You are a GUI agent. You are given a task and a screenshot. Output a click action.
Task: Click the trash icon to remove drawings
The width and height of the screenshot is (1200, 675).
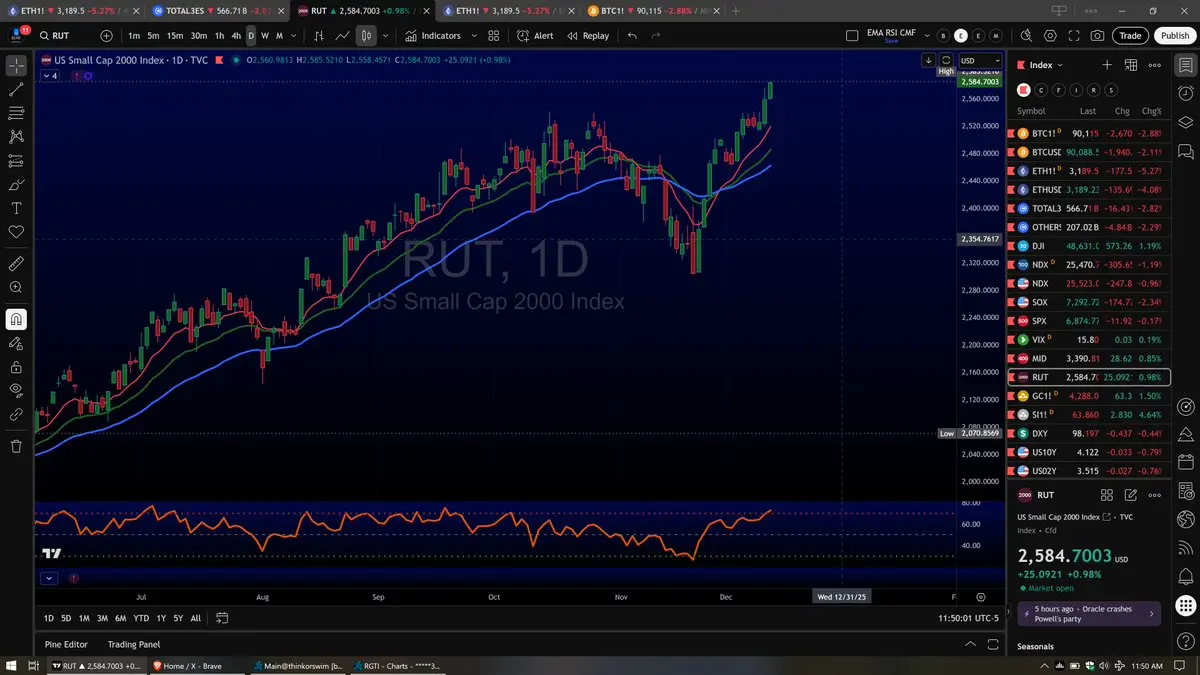tap(16, 446)
